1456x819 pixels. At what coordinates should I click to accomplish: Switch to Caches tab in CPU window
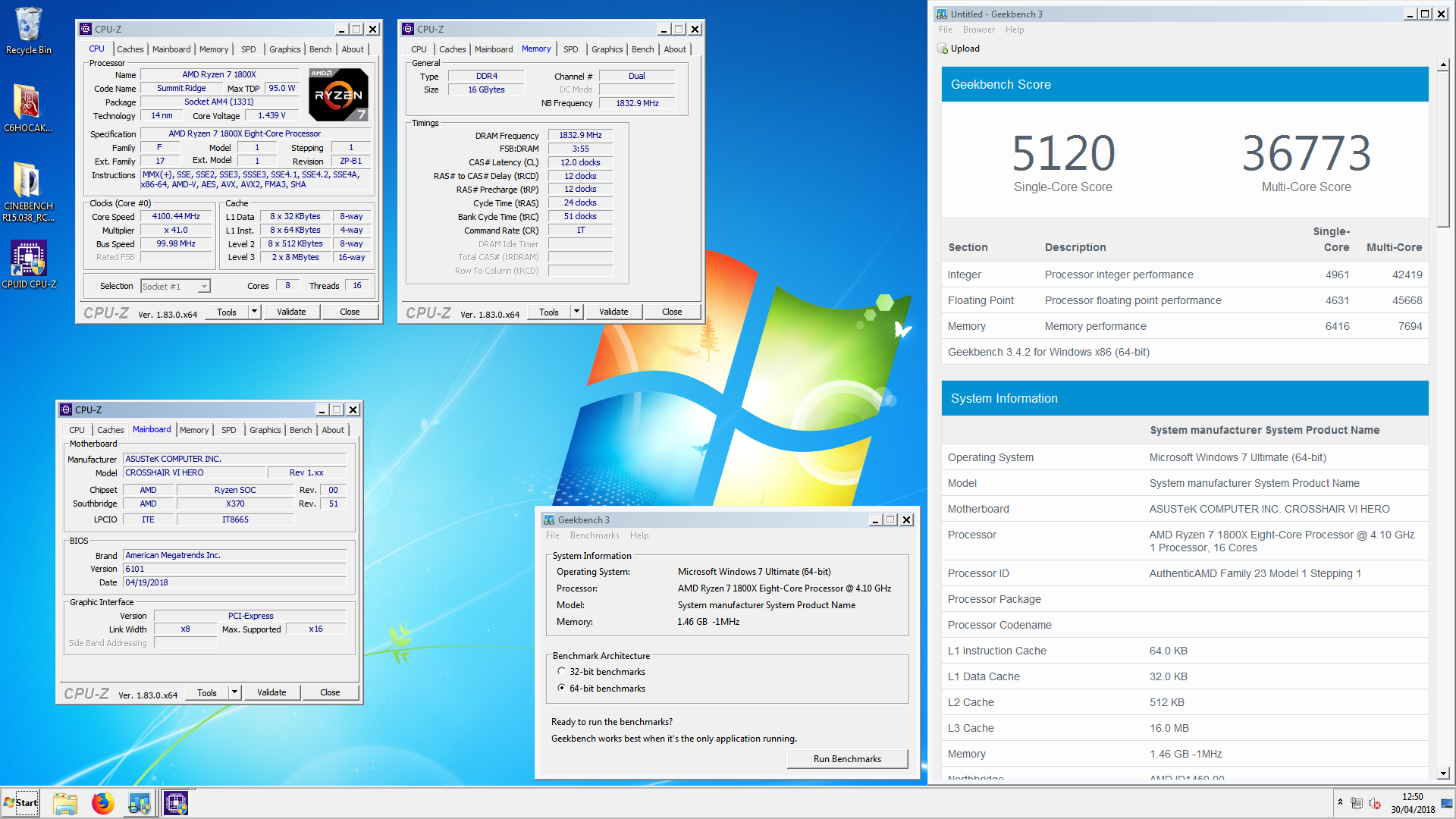pos(130,49)
